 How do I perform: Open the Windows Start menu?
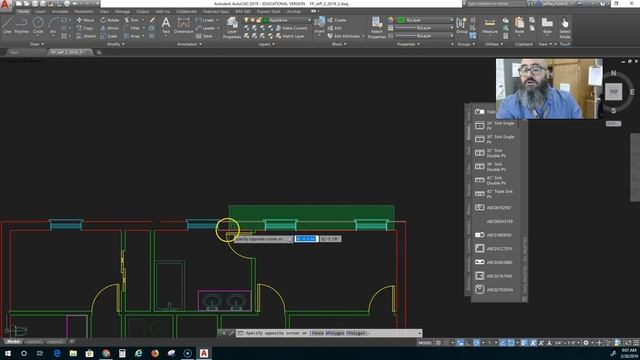[7, 353]
